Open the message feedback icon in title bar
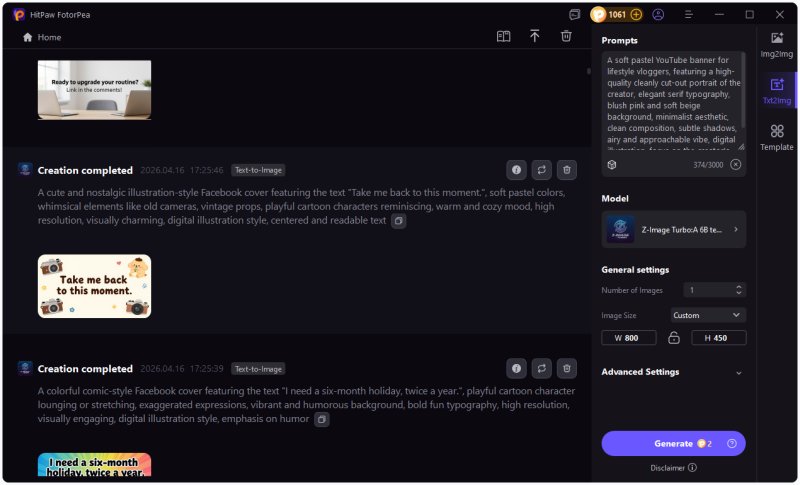The height and width of the screenshot is (485, 800). pyautogui.click(x=574, y=15)
